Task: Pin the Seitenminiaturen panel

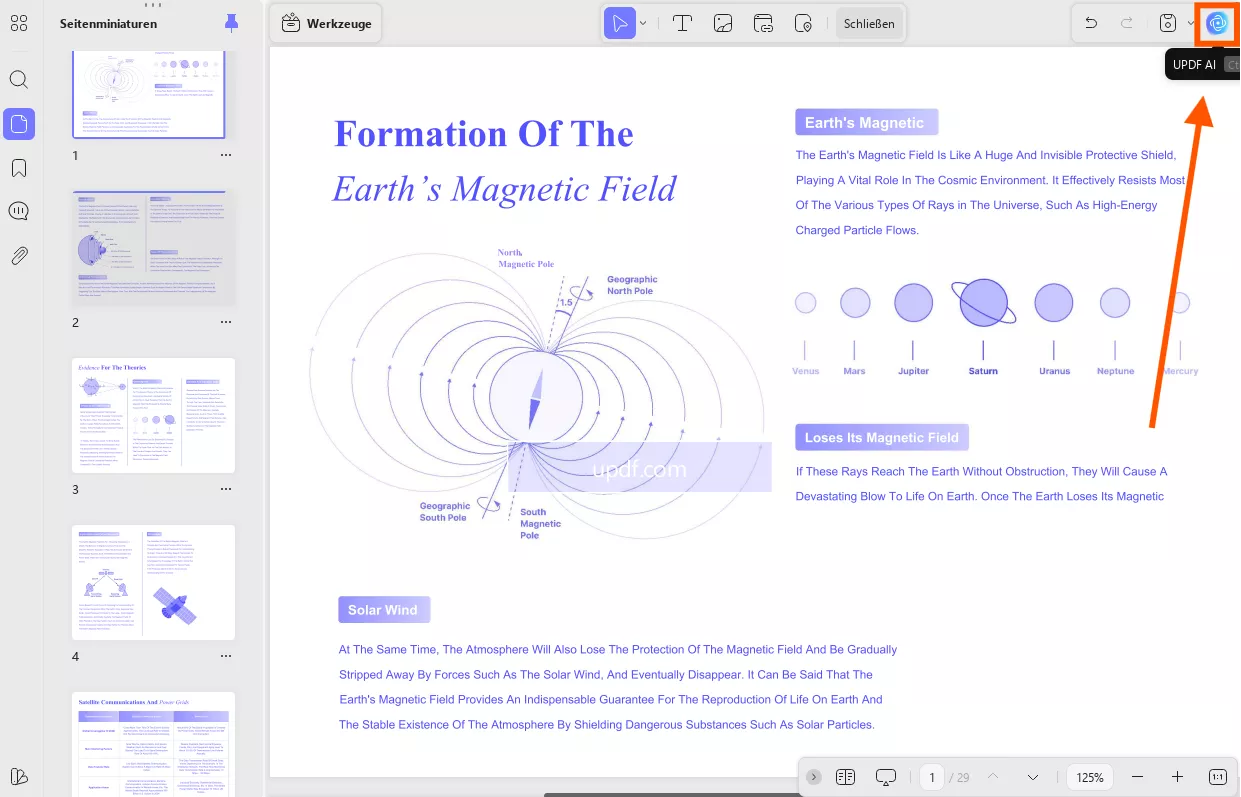Action: click(232, 23)
